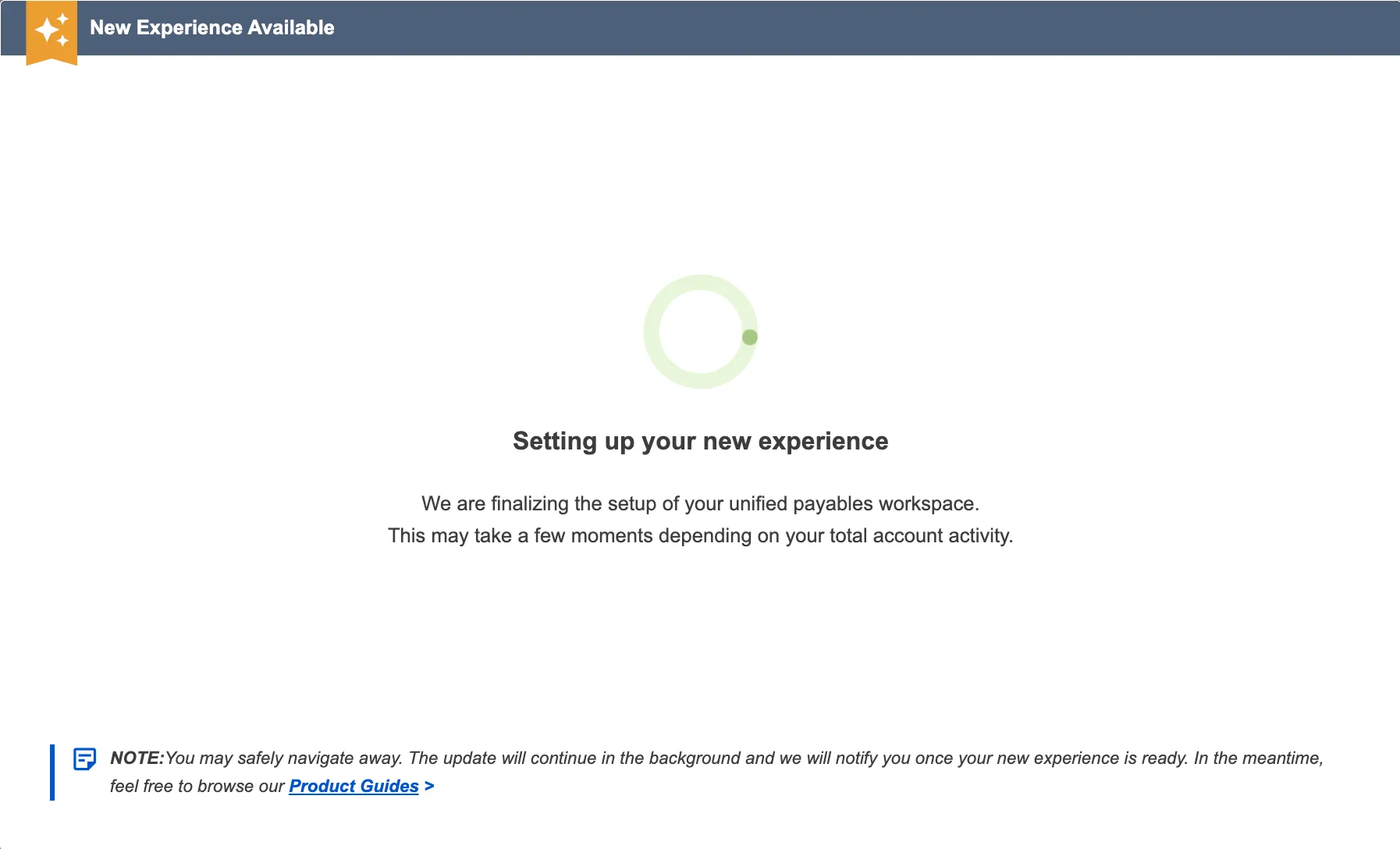The image size is (1400, 849).
Task: Click the blue vertical bar beside note
Action: (52, 773)
